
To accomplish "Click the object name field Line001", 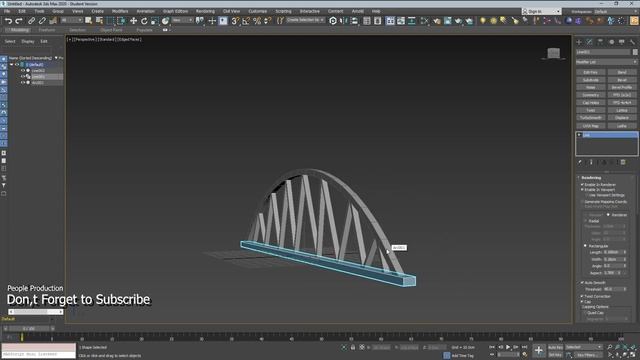I will point(603,52).
